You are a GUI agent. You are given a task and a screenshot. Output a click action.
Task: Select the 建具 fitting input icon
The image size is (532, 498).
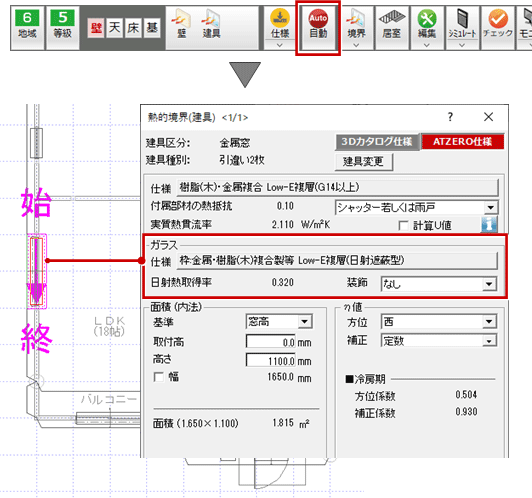click(x=212, y=24)
